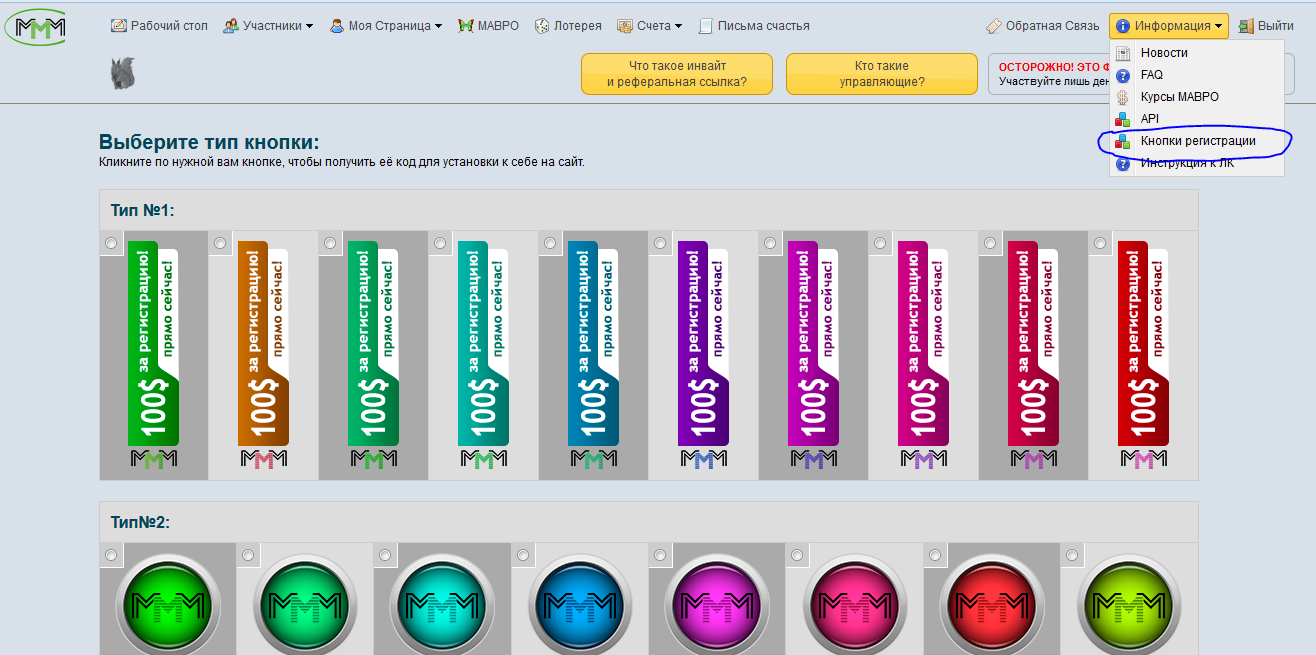Click the Новости newspaper icon
Image resolution: width=1316 pixels, height=655 pixels.
coord(1123,53)
